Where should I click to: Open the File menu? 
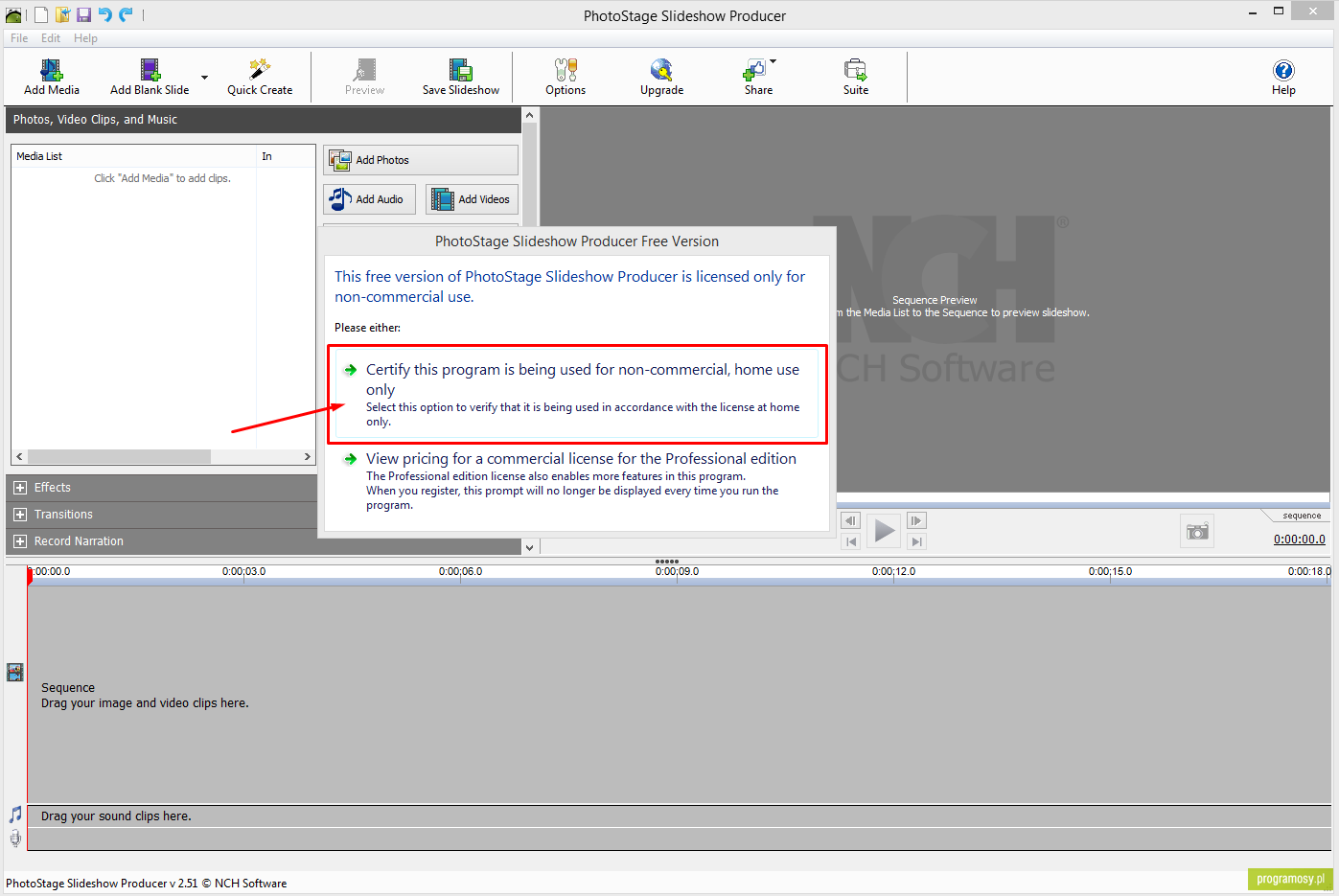tap(19, 38)
